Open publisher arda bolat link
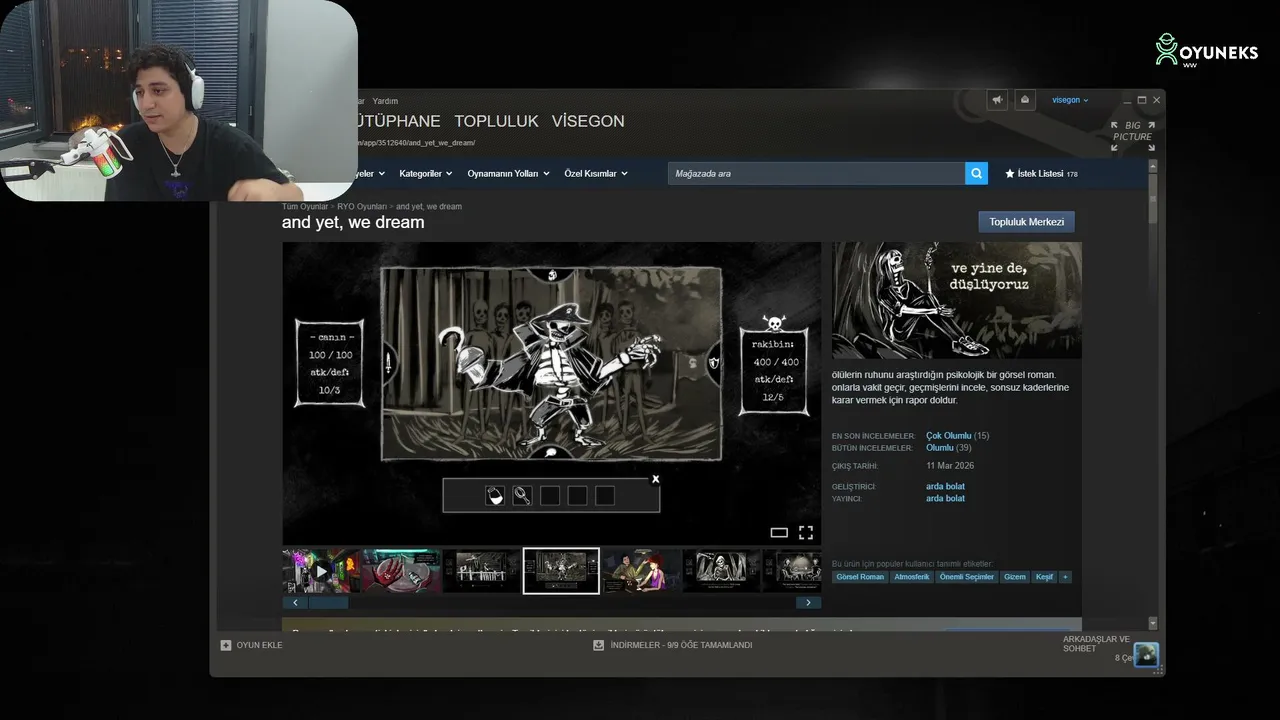This screenshot has height=720, width=1280. pos(945,498)
